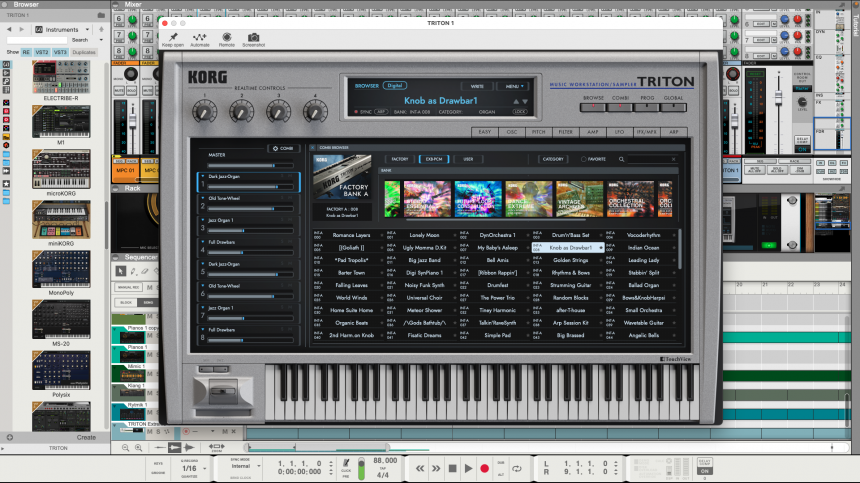Adjust the MASTER volume slider
This screenshot has height=483, width=860.
pyautogui.click(x=250, y=165)
